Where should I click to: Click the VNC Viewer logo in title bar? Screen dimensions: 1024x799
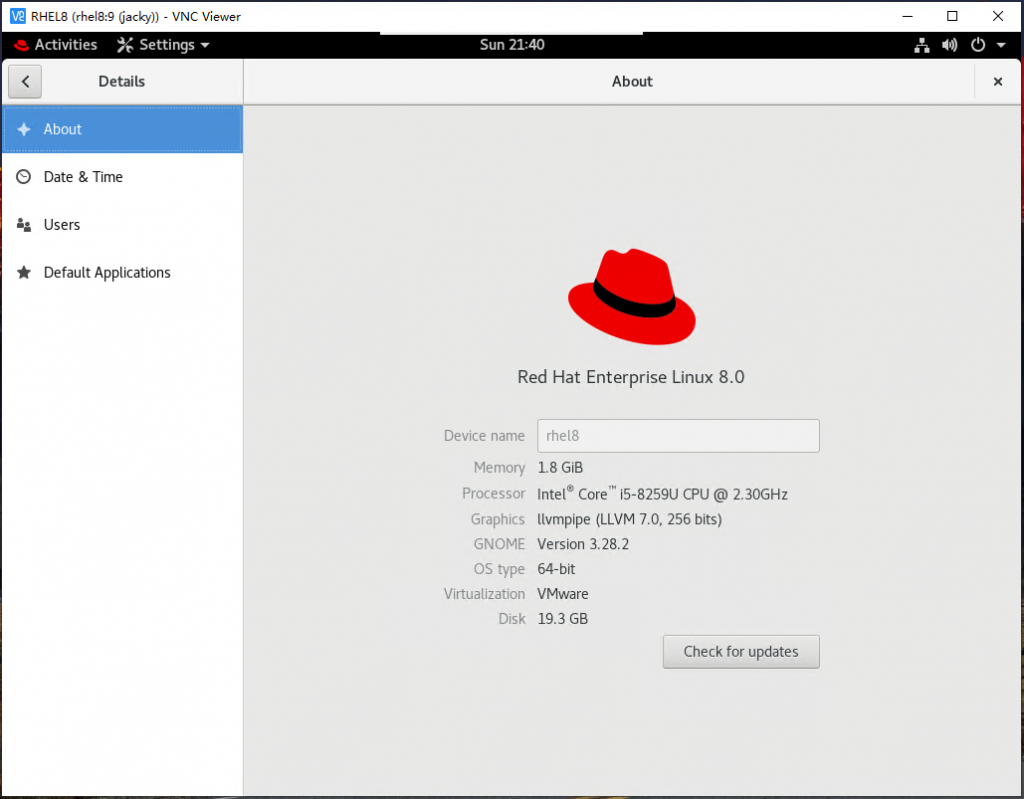point(18,16)
